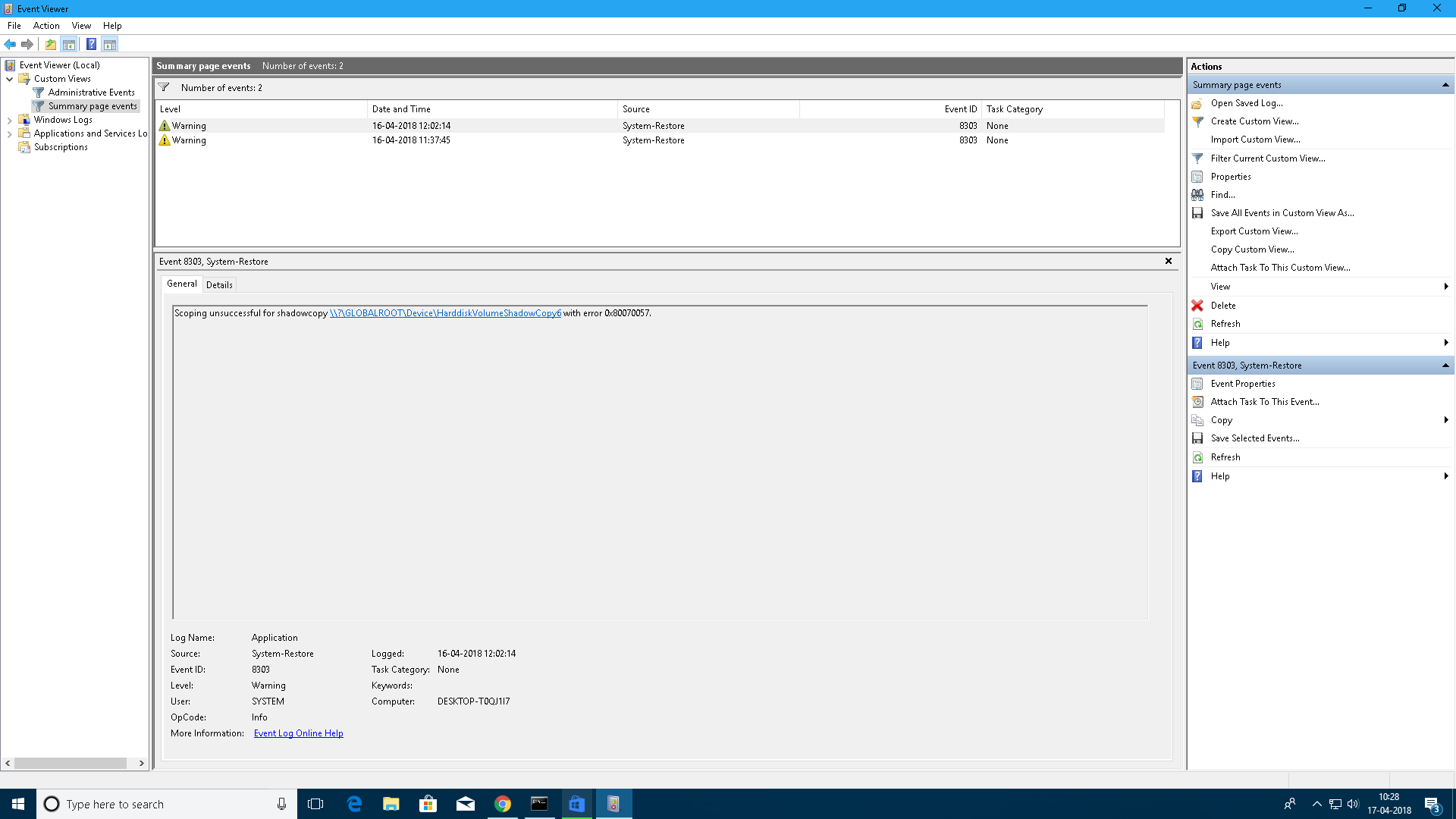Click the Back arrow toolbar icon

click(10, 44)
